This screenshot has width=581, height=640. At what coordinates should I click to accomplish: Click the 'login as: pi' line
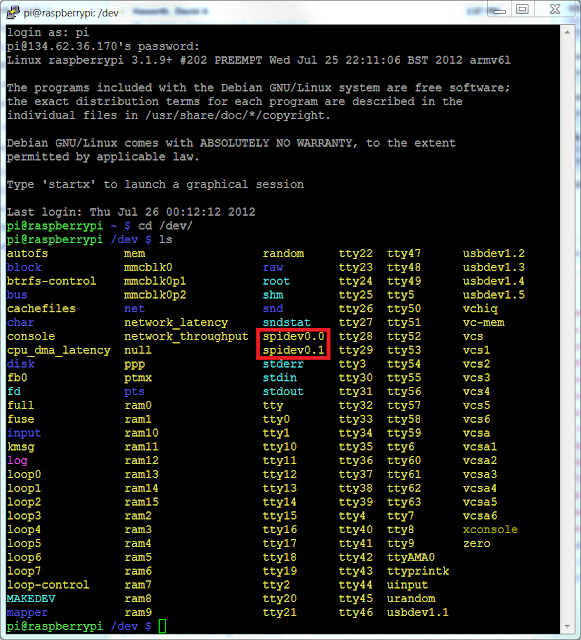48,33
